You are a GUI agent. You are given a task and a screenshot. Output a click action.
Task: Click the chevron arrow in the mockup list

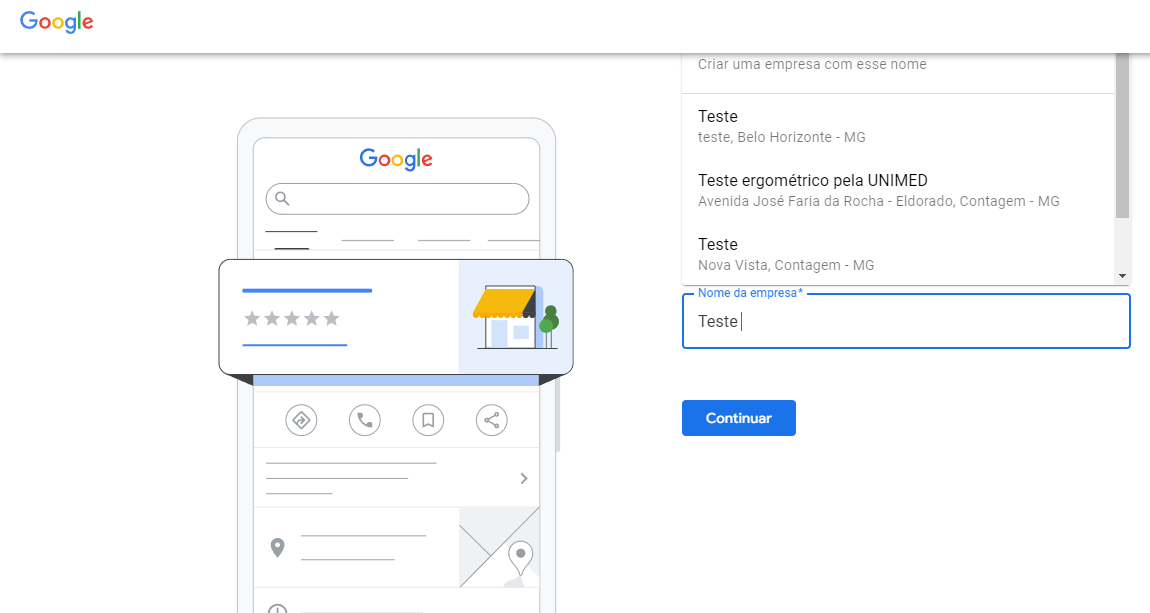click(524, 478)
